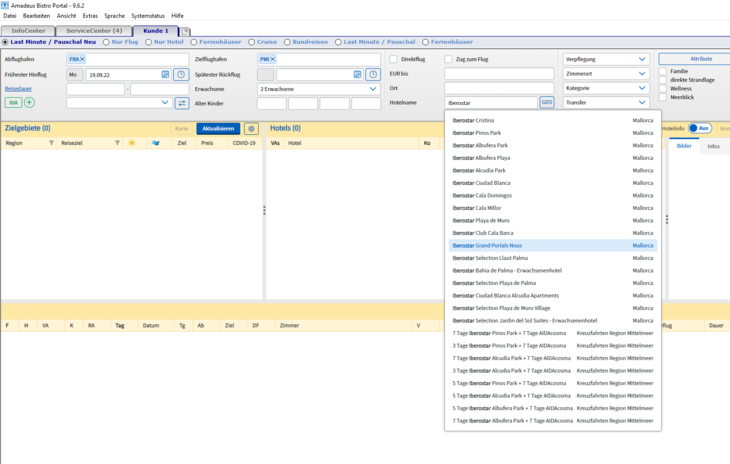Remove the FRA departure airport tag
The image size is (730, 464).
(82, 59)
